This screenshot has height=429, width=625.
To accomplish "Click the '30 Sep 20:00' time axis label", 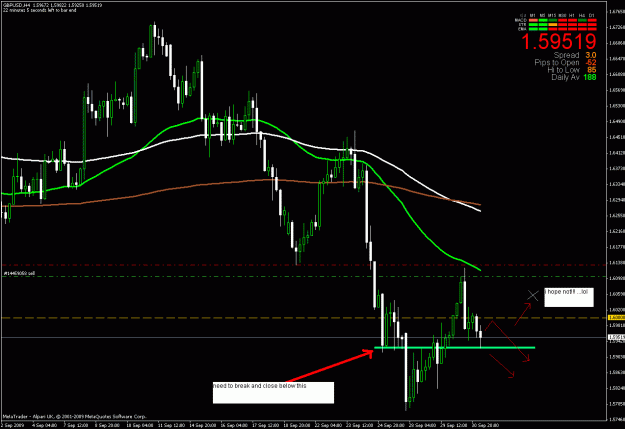I will point(485,425).
